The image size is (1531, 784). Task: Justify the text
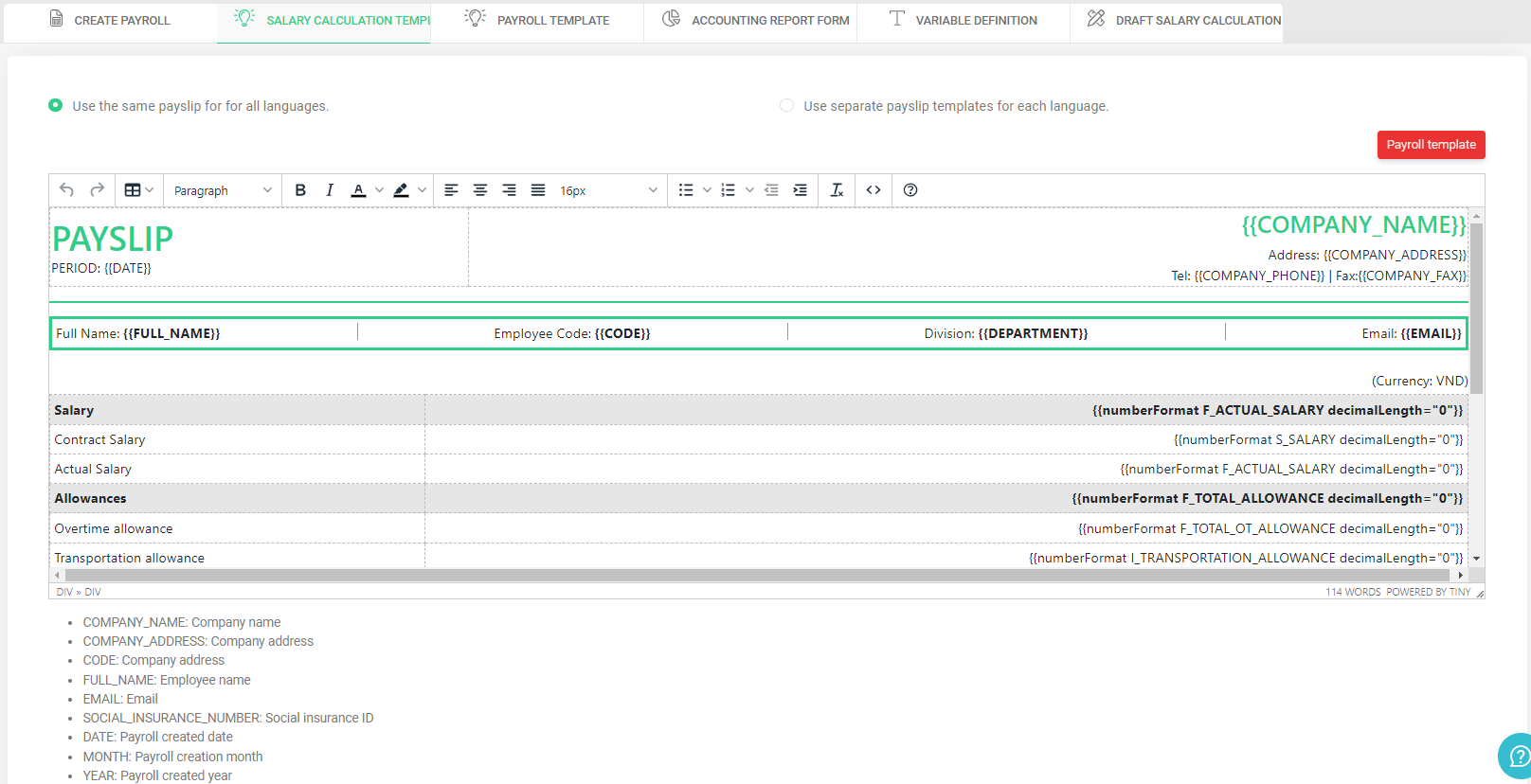[x=538, y=190]
